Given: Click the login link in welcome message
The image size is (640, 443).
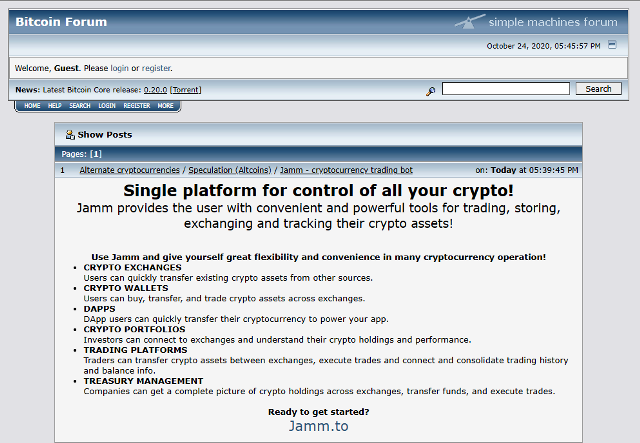Looking at the screenshot, I should [119, 68].
